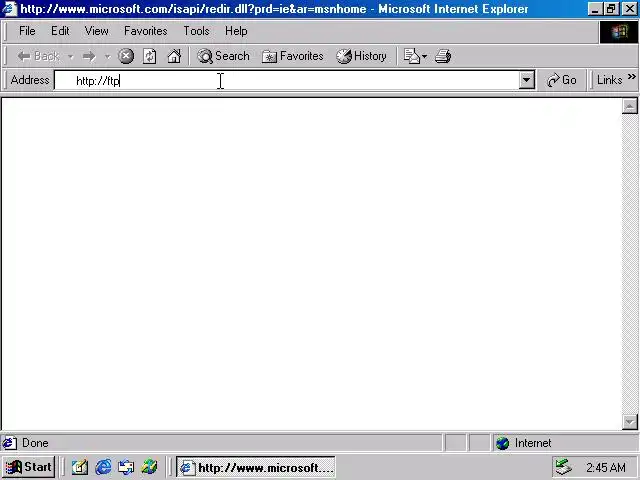Click inside the Address bar field

click(287, 80)
